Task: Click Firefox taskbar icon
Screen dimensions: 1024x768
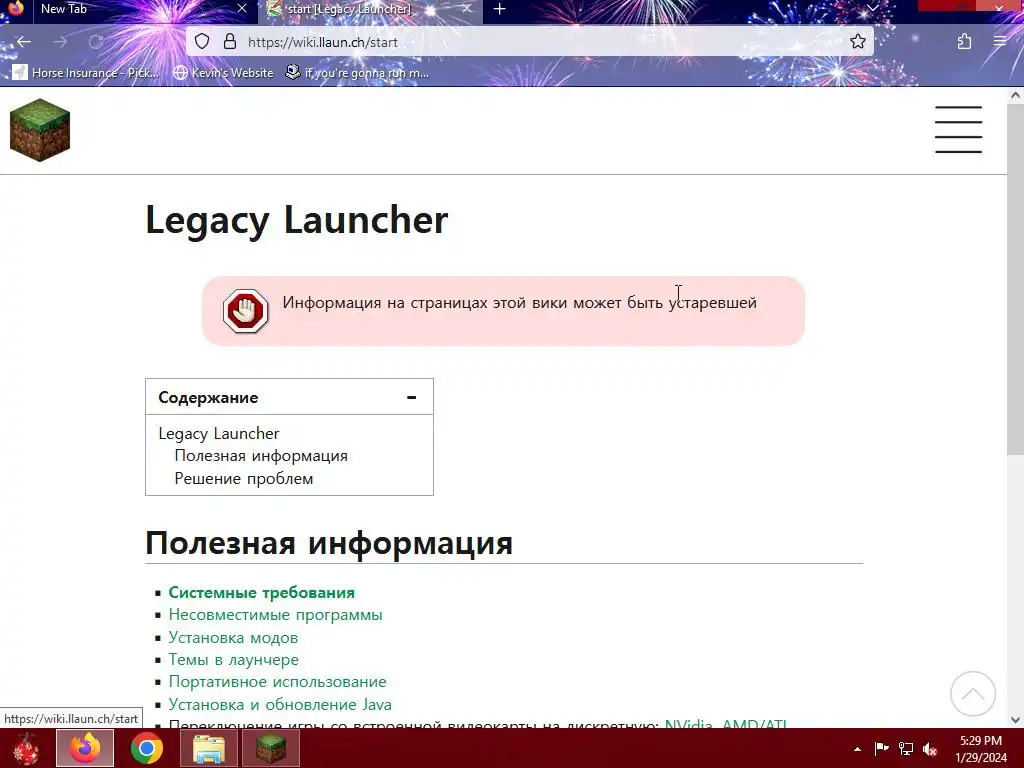Action: coord(85,748)
